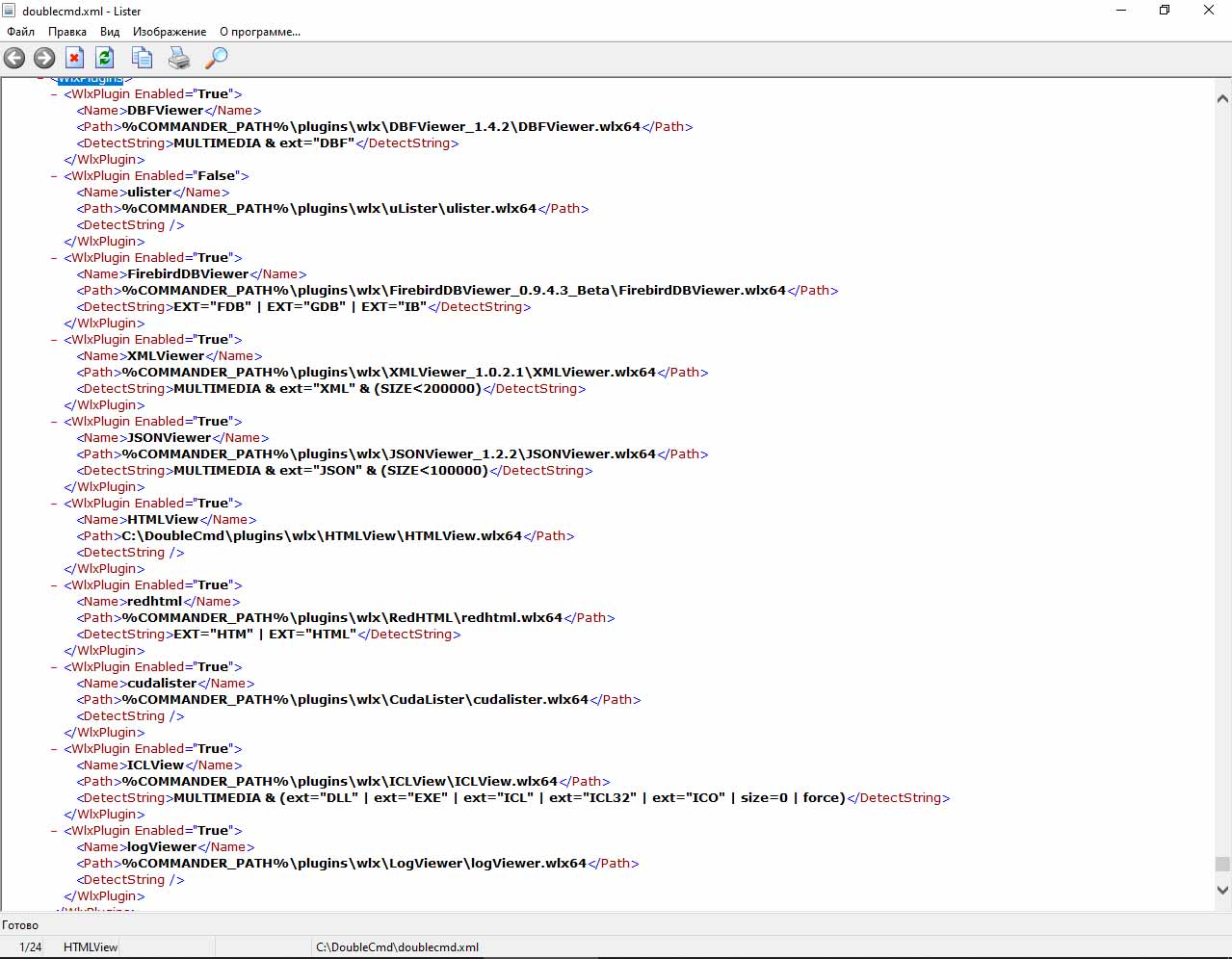This screenshot has height=959, width=1232.
Task: Click the back arrow toolbar icon
Action: (14, 59)
